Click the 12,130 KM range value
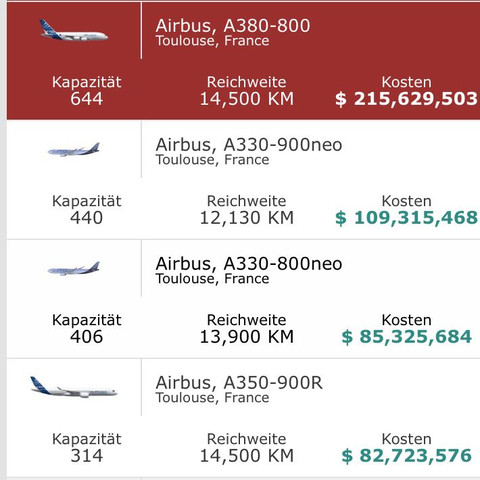Screen dimensions: 480x480 247,218
